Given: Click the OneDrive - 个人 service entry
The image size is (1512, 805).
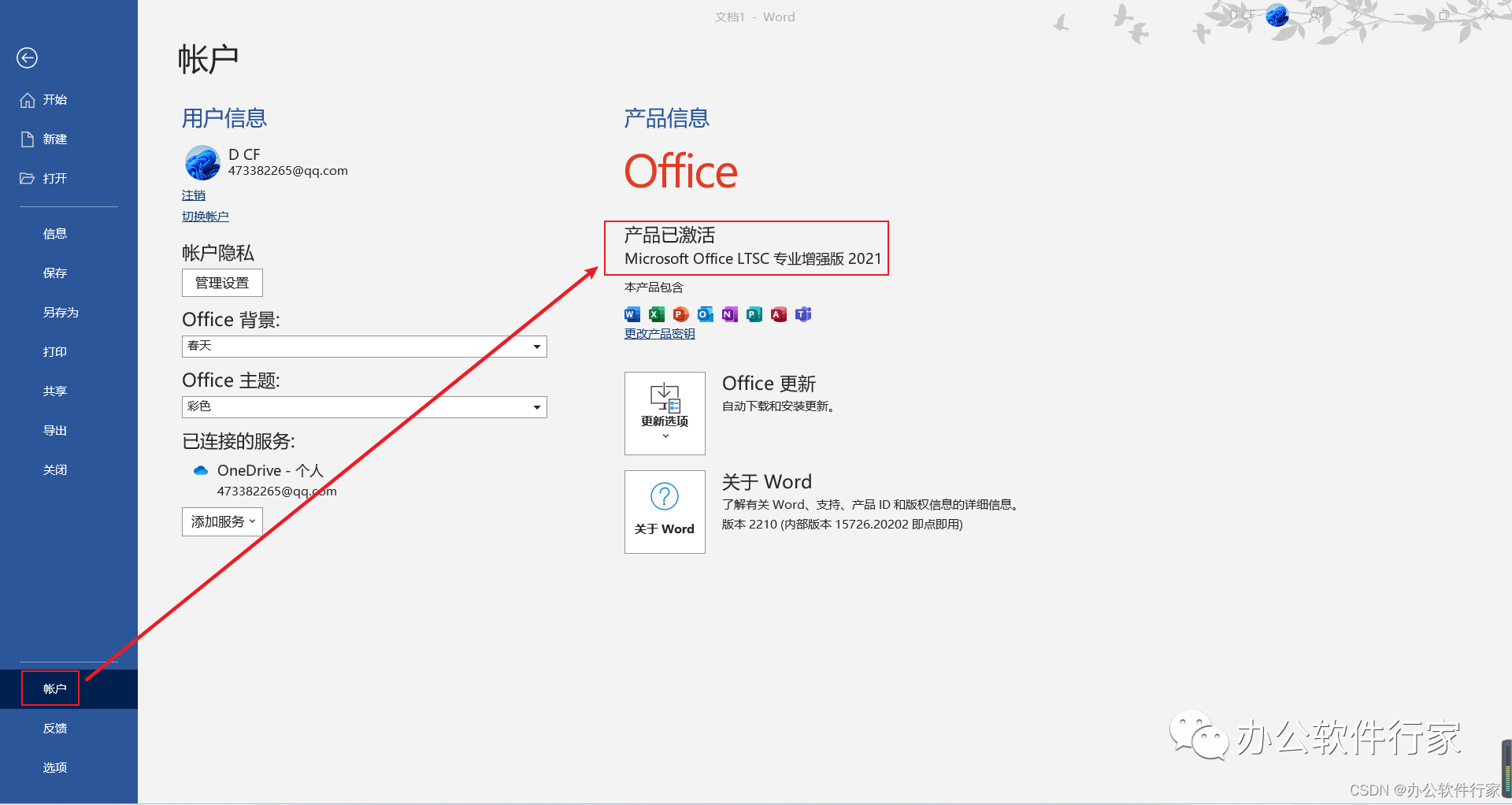Looking at the screenshot, I should pos(270,470).
